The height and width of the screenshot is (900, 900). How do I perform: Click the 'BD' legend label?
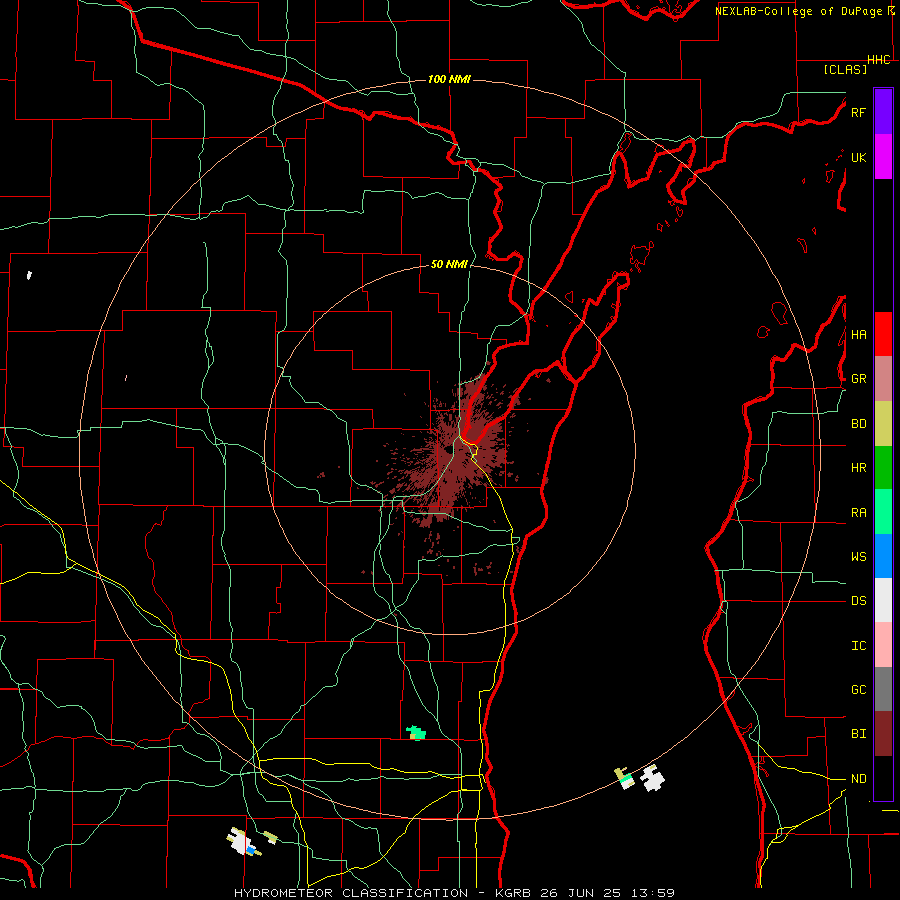858,424
